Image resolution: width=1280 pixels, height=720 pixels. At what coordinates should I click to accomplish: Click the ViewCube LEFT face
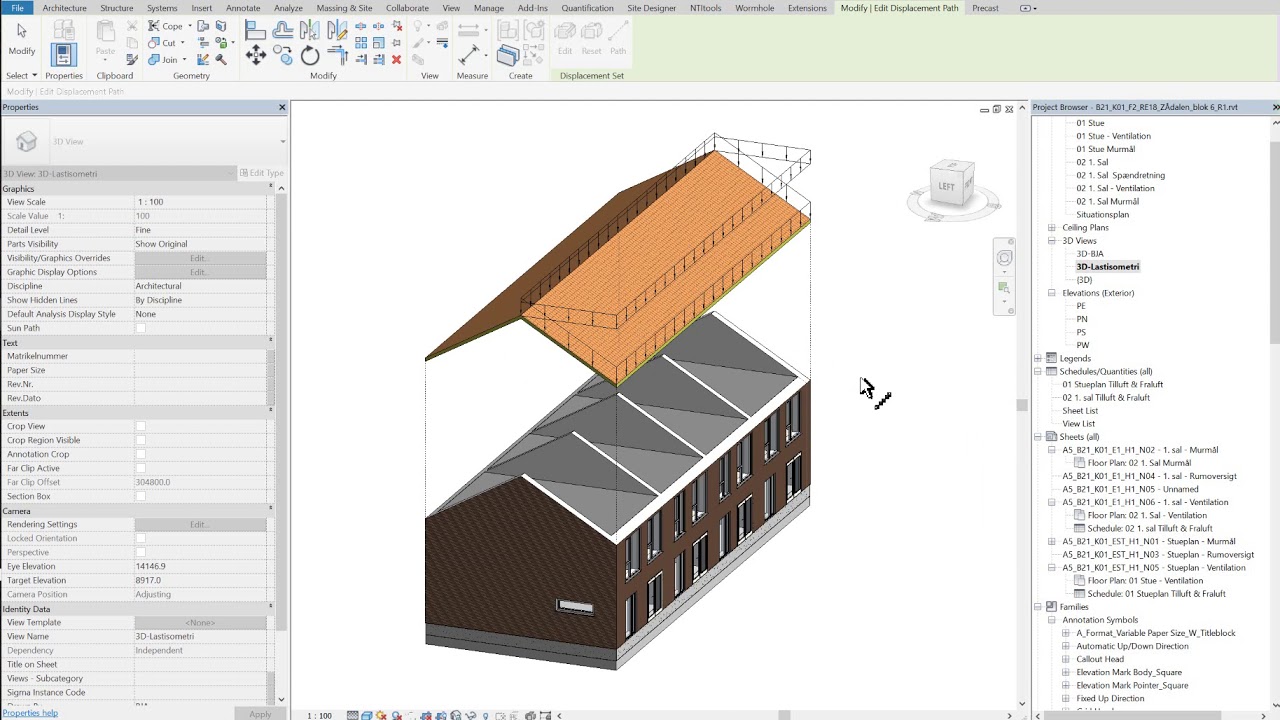click(x=946, y=186)
